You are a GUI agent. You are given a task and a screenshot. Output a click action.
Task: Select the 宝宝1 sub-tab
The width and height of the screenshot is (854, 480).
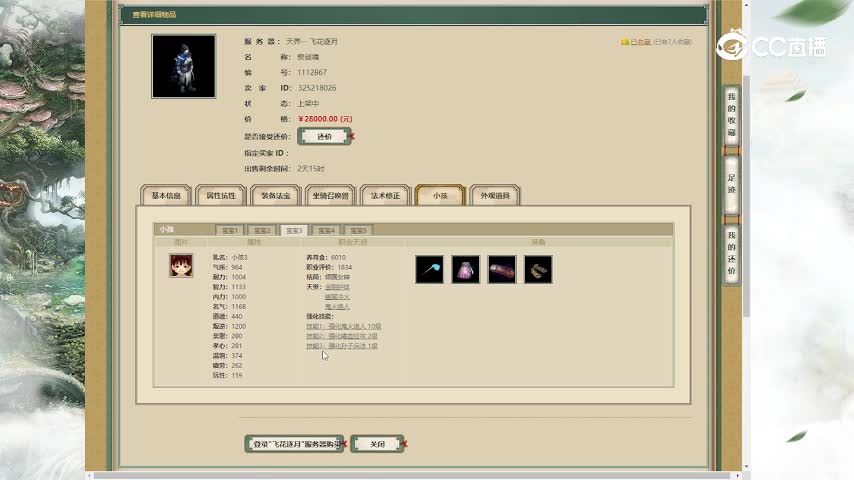pyautogui.click(x=230, y=230)
